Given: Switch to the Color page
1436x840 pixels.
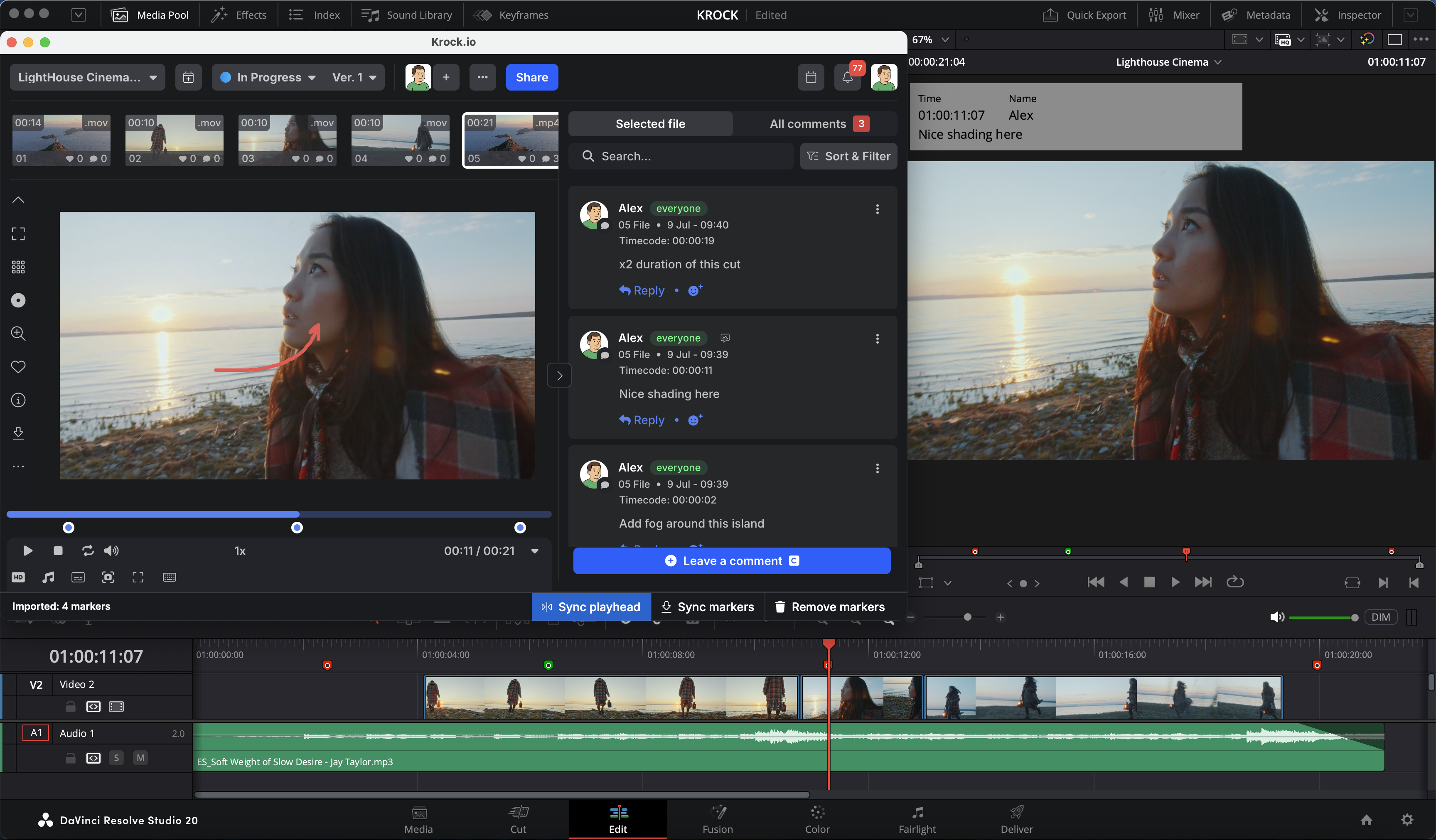Looking at the screenshot, I should click(x=817, y=820).
